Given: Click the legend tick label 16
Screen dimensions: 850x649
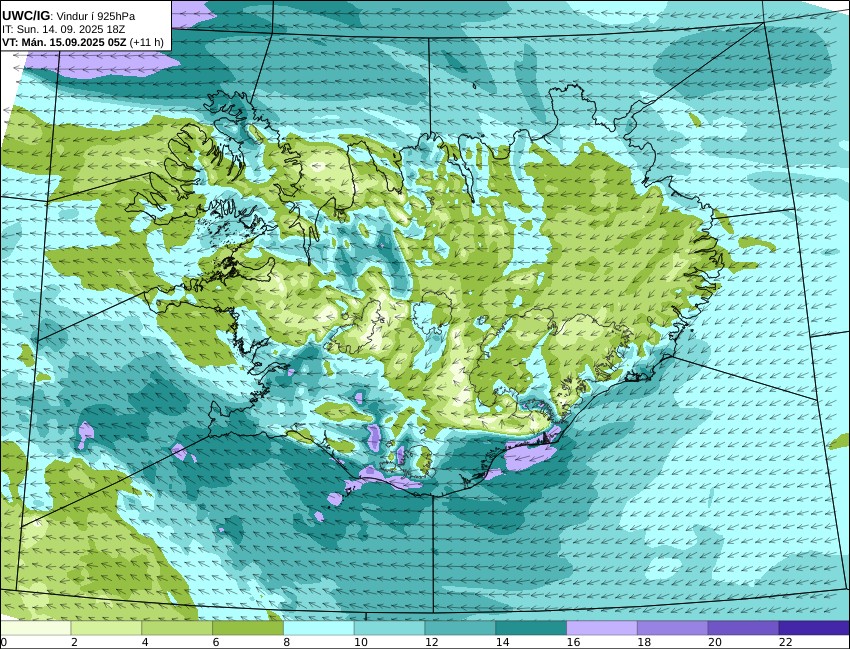Looking at the screenshot, I should pos(573,642).
